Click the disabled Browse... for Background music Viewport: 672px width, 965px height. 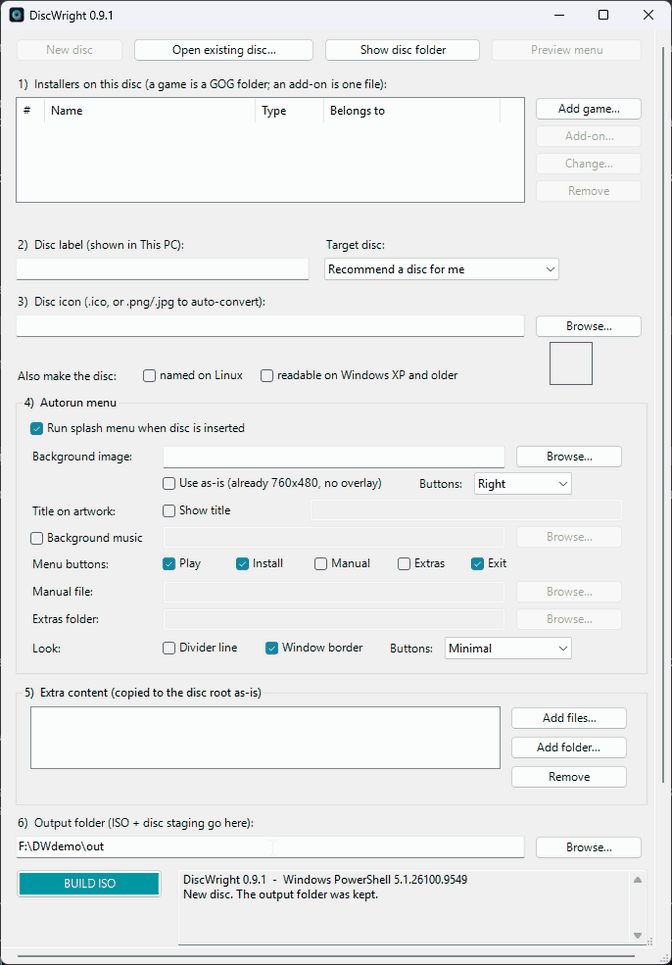pos(569,537)
